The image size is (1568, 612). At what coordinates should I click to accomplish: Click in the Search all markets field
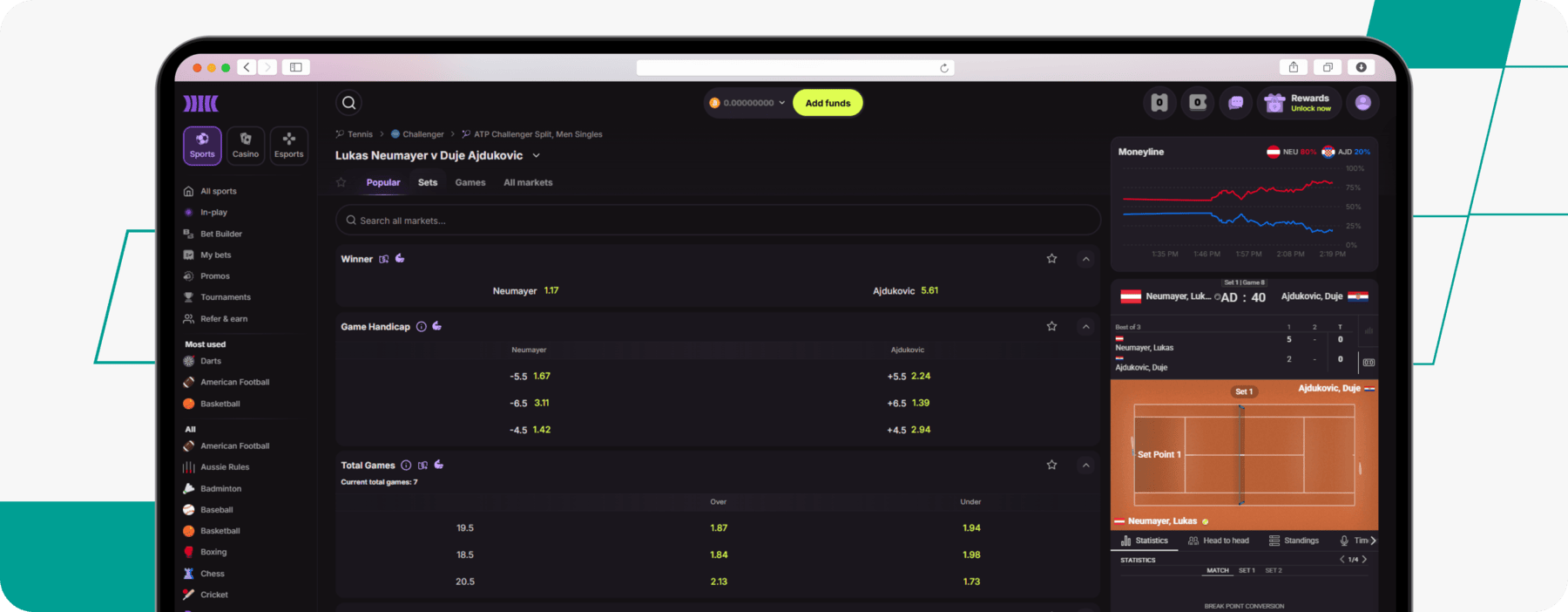coord(718,221)
